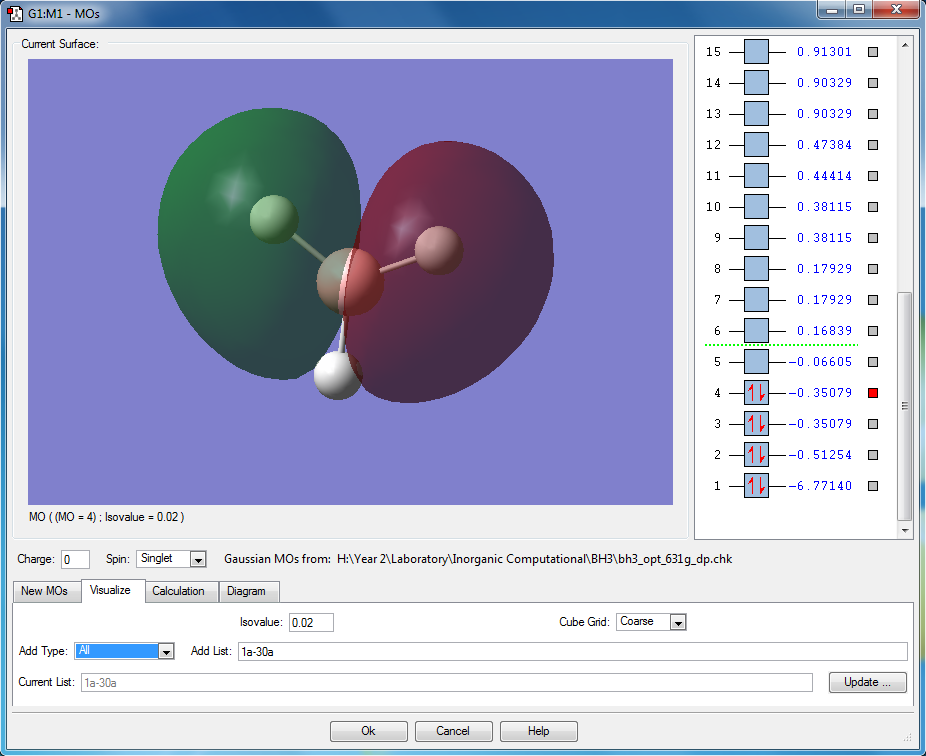This screenshot has height=756, width=926.
Task: Click the empty orbital box for MO 5
Action: [x=756, y=362]
